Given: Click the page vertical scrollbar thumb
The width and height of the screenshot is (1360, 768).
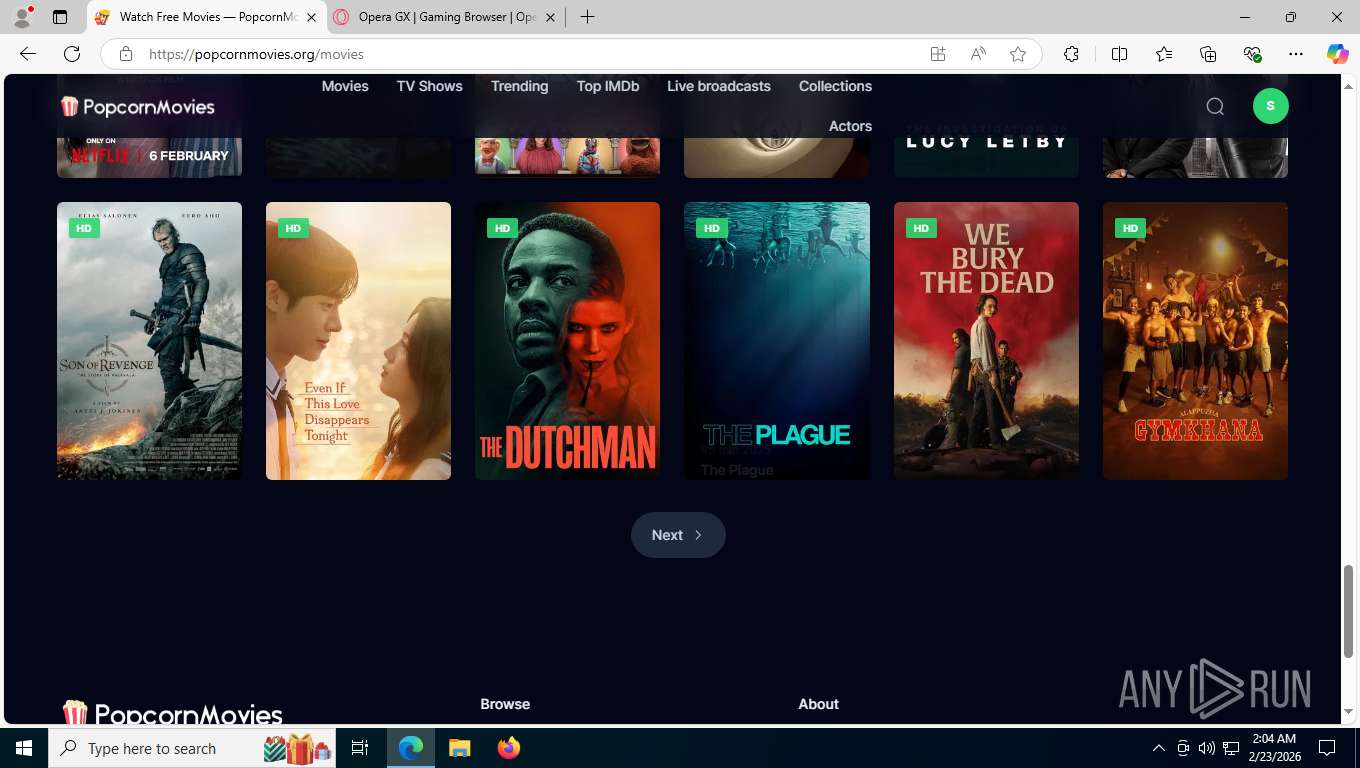Looking at the screenshot, I should [1348, 611].
